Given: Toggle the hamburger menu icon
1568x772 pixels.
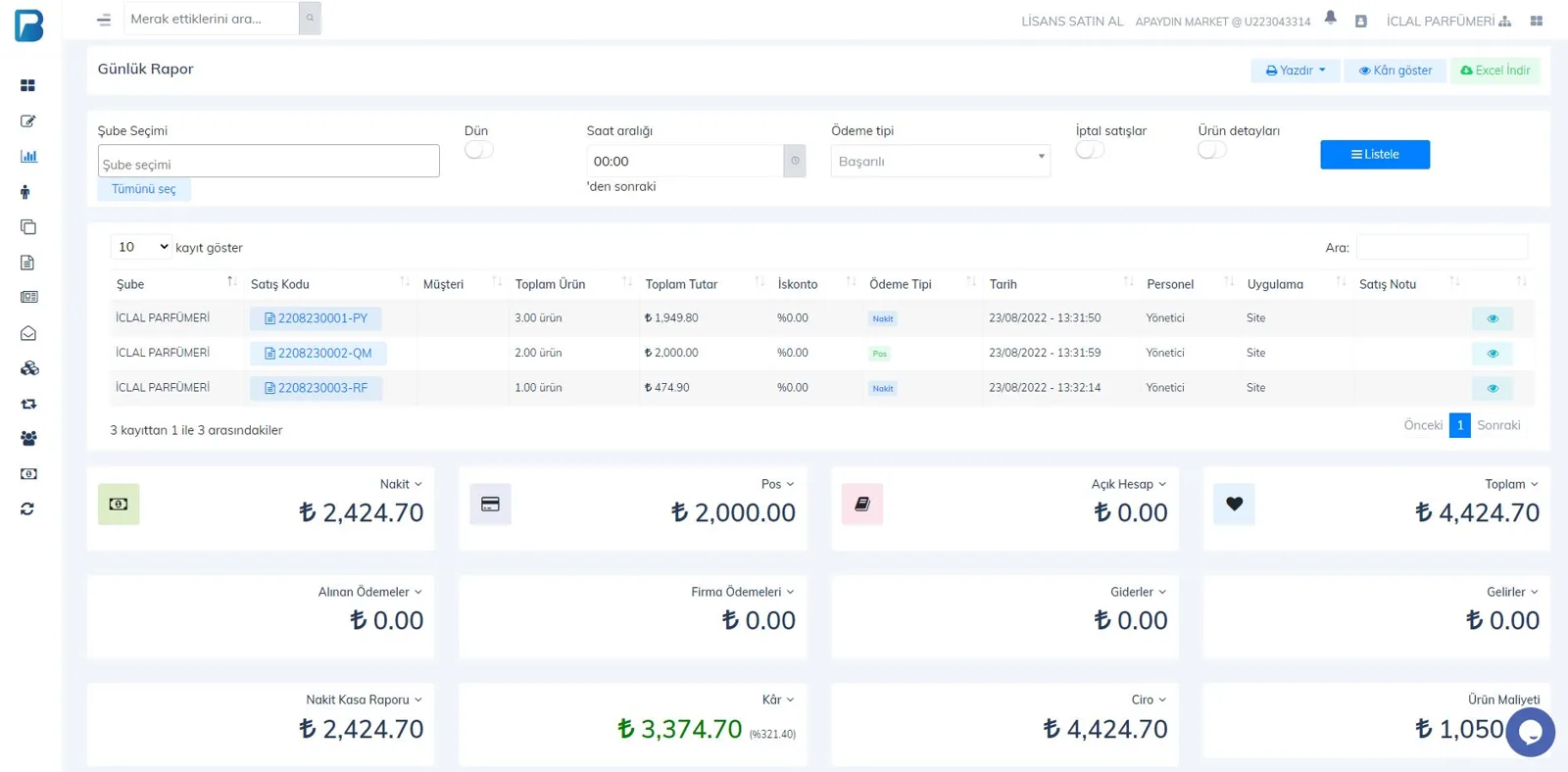Looking at the screenshot, I should tap(104, 20).
